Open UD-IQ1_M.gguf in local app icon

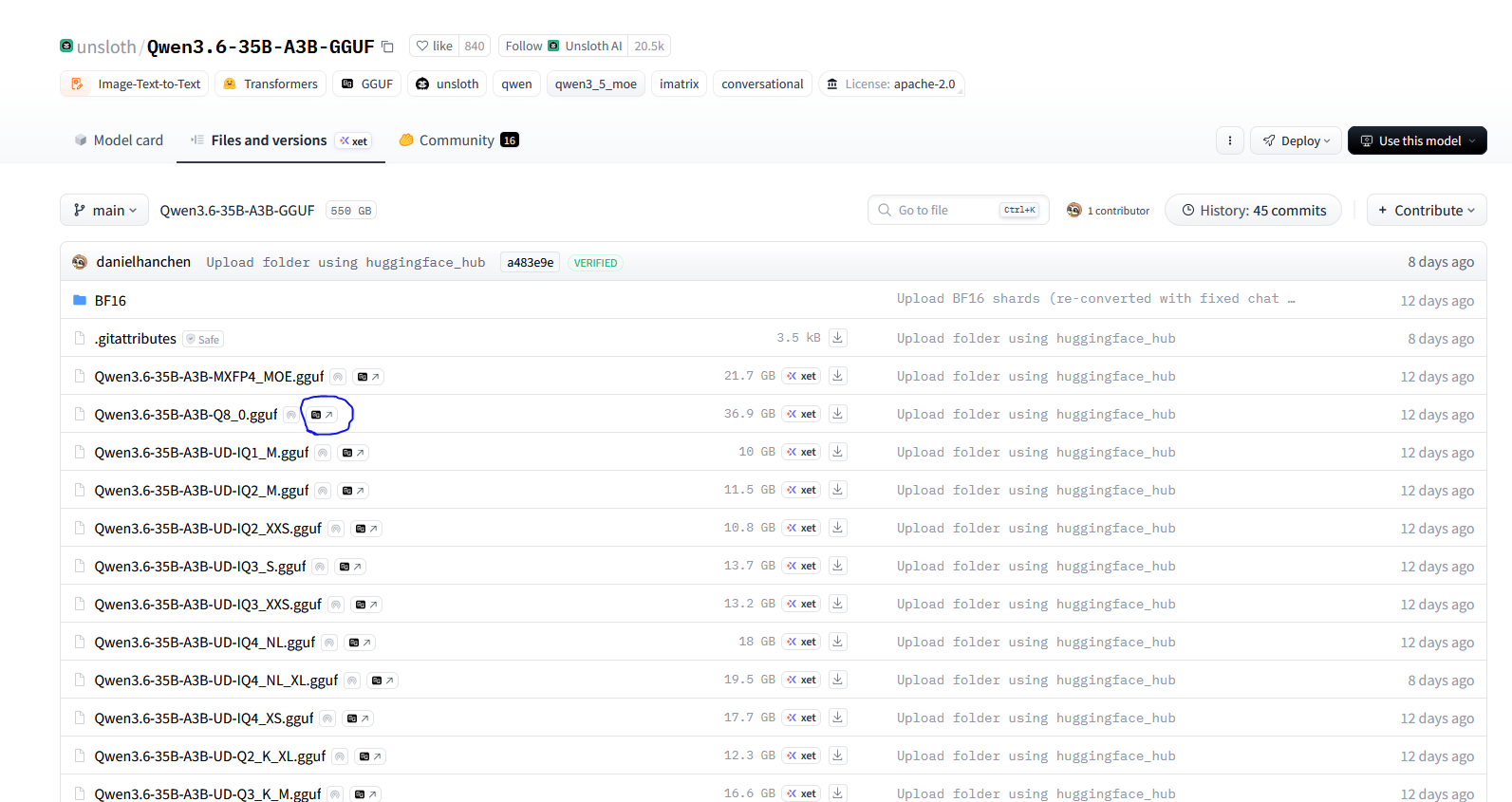coord(353,453)
